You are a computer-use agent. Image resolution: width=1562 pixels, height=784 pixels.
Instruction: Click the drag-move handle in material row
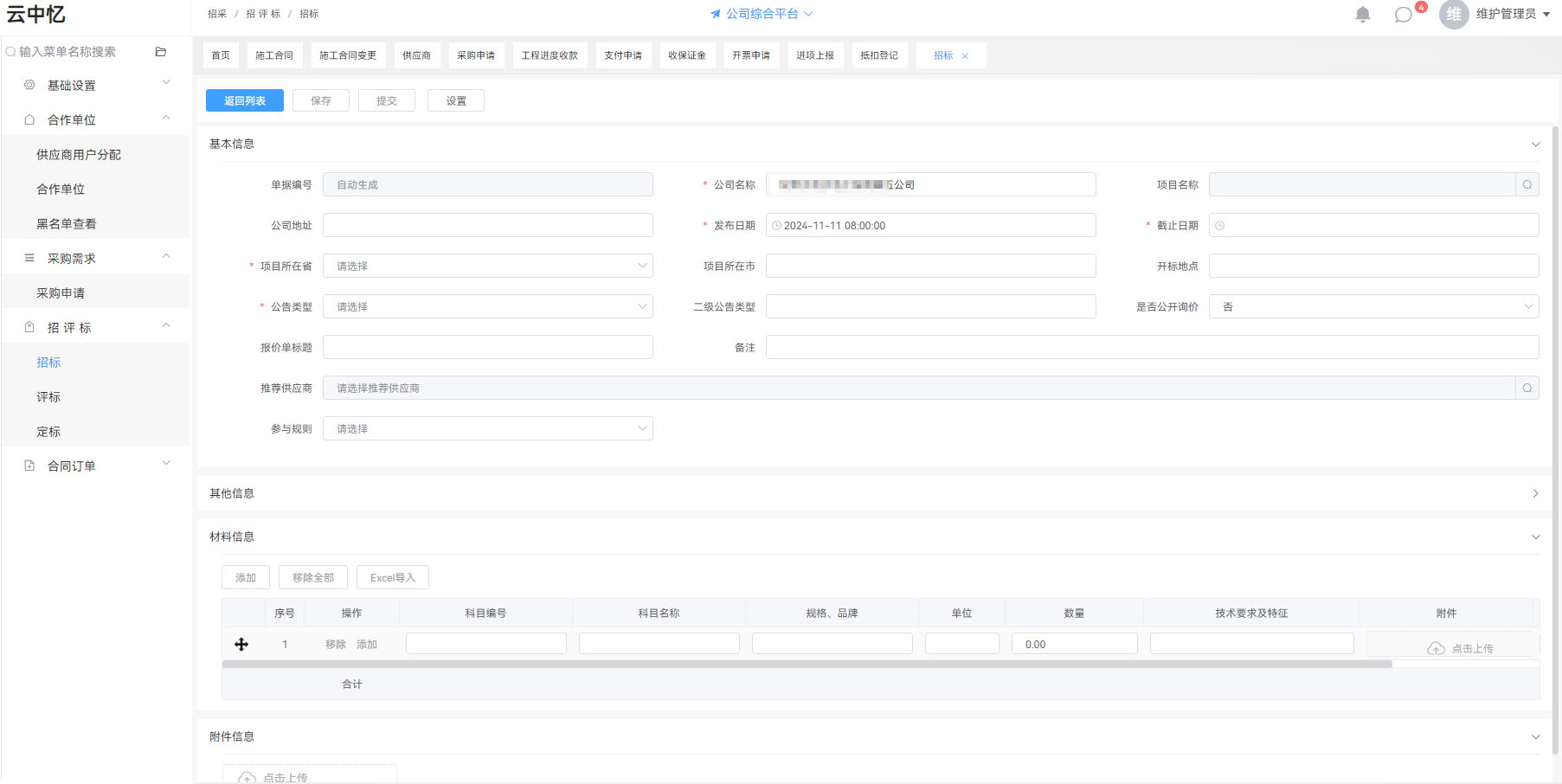tap(241, 644)
